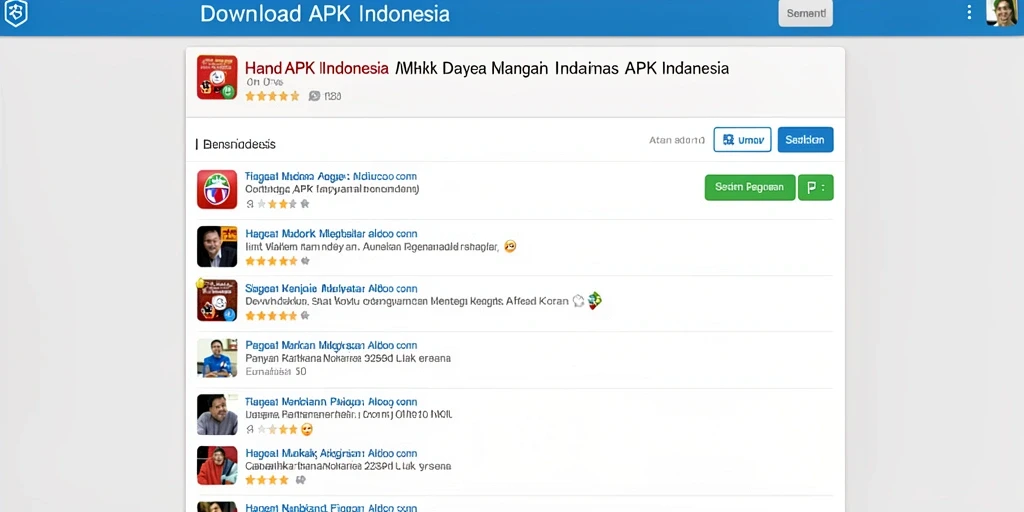Click the shield logo in the header
Viewport: 1024px width, 512px height.
(x=16, y=13)
